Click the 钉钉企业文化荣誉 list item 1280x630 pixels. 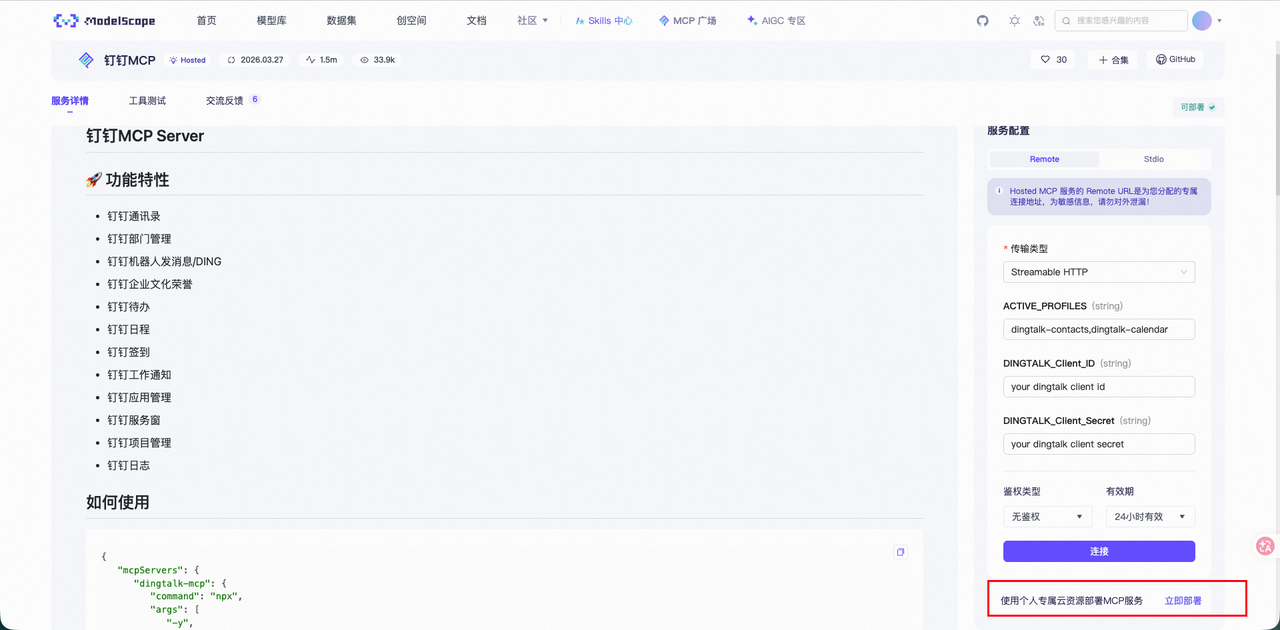click(x=150, y=284)
